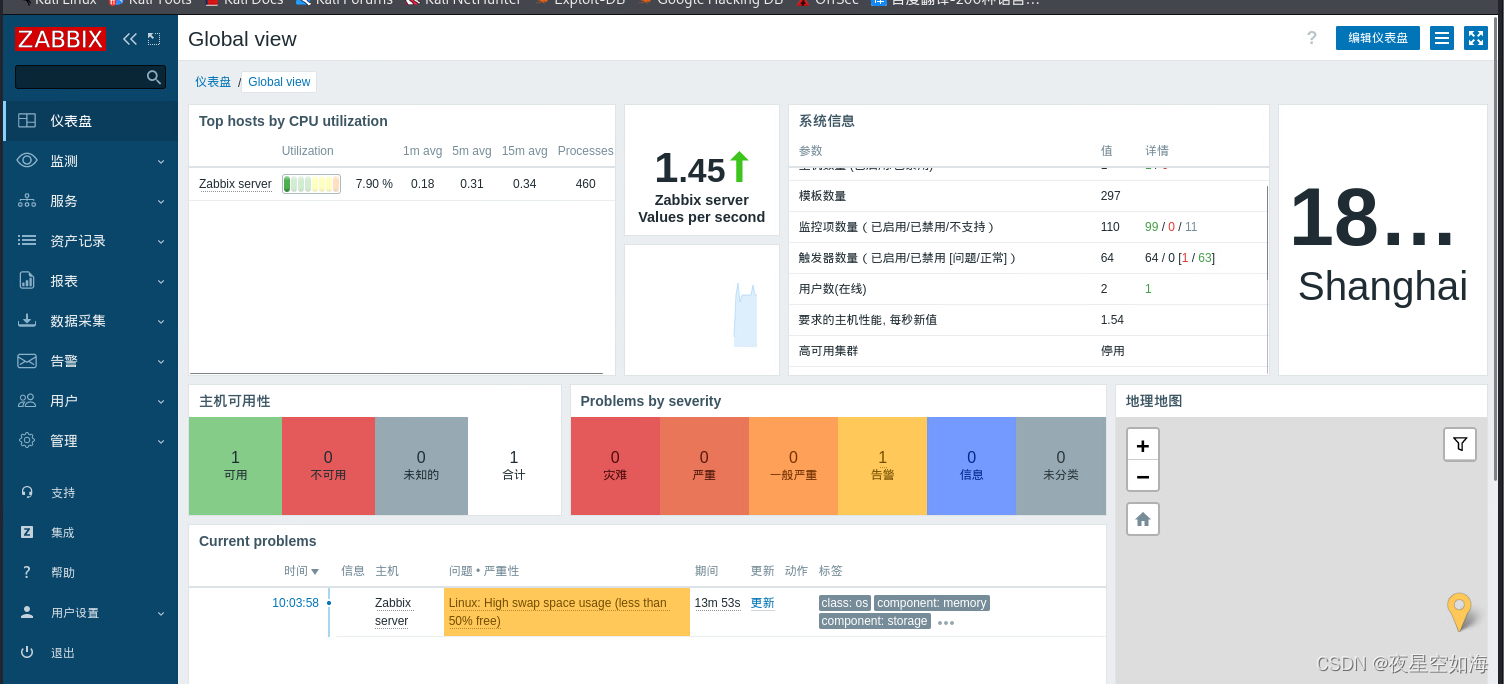Click the CPU utilization bar gauge
The height and width of the screenshot is (684, 1504).
(311, 184)
